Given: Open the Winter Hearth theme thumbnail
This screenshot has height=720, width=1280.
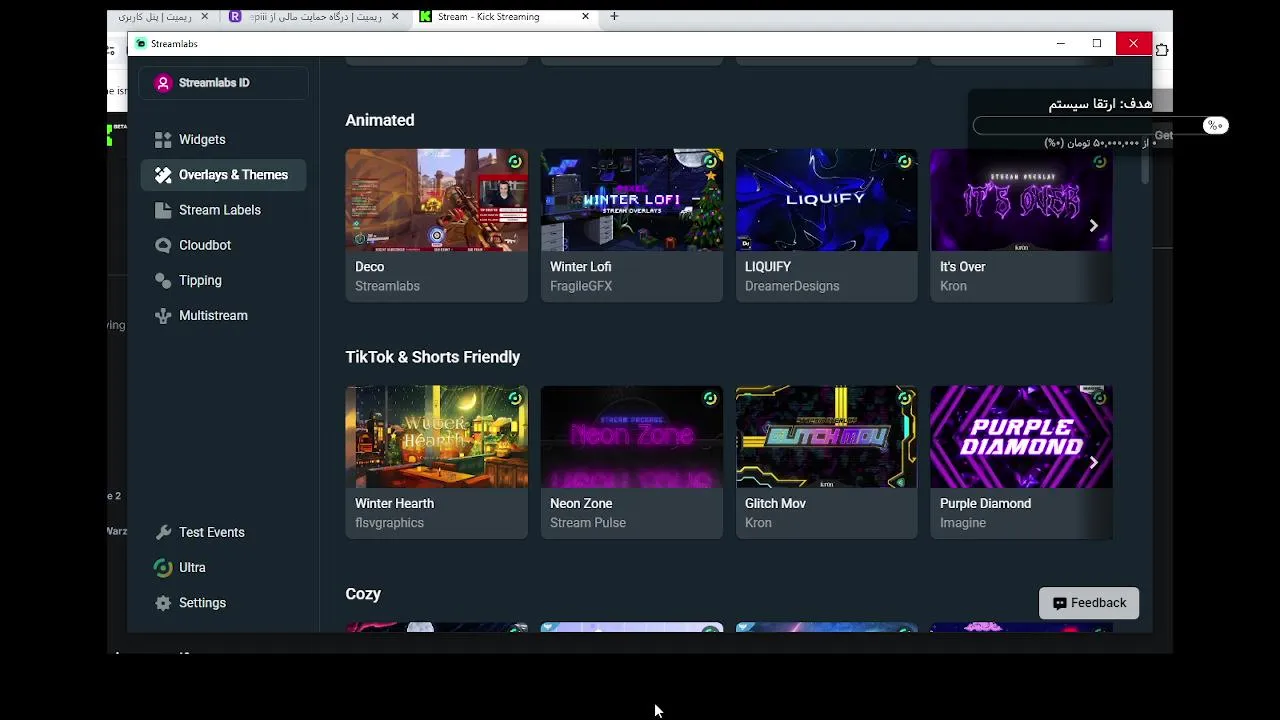Looking at the screenshot, I should pyautogui.click(x=436, y=437).
